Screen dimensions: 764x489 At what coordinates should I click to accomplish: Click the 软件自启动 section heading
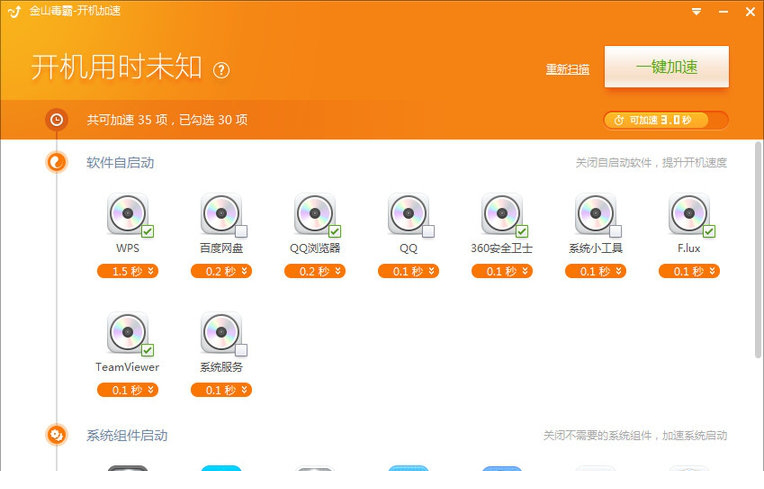120,163
